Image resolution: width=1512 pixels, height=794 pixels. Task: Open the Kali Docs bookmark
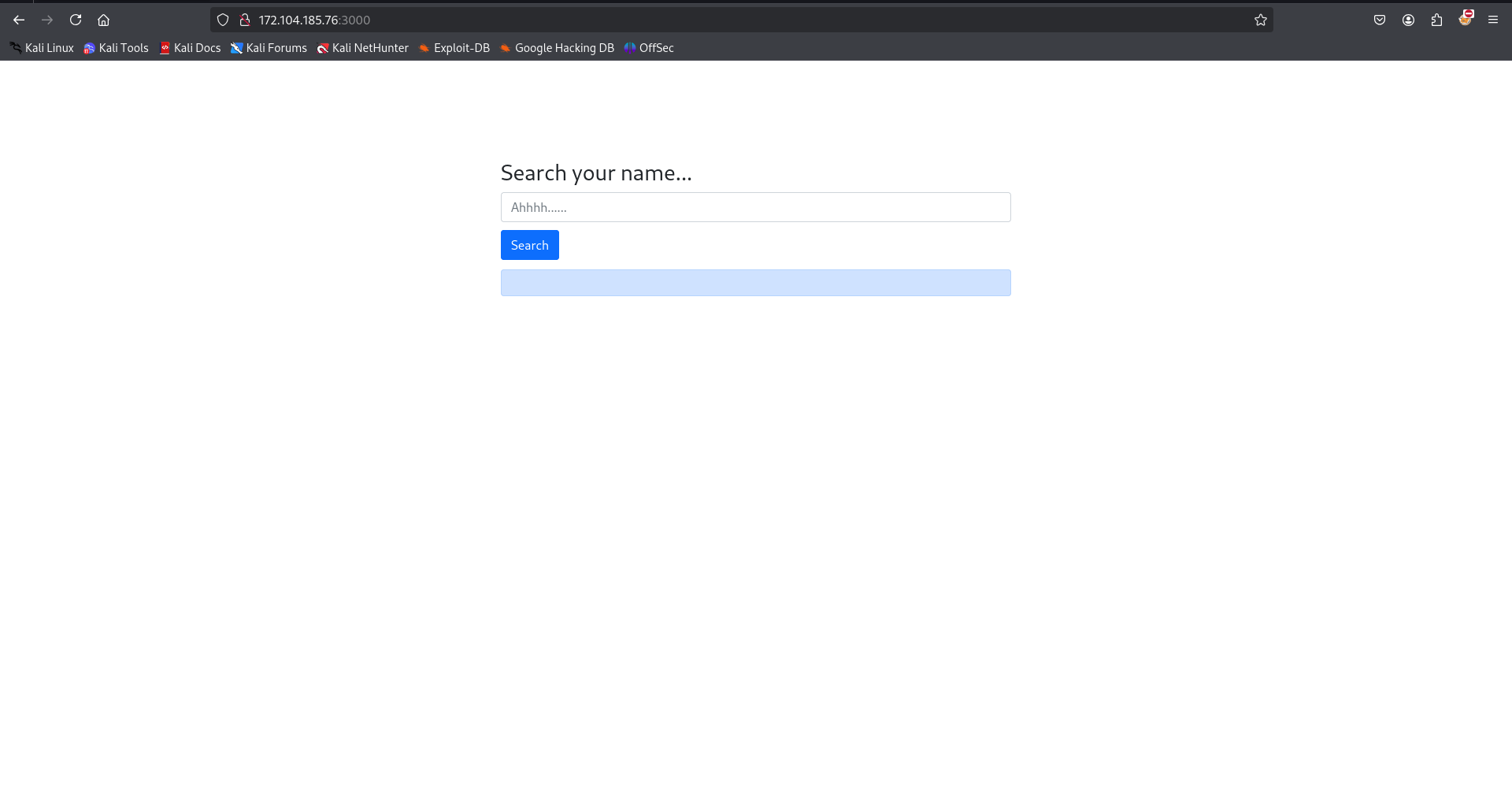pyautogui.click(x=190, y=48)
